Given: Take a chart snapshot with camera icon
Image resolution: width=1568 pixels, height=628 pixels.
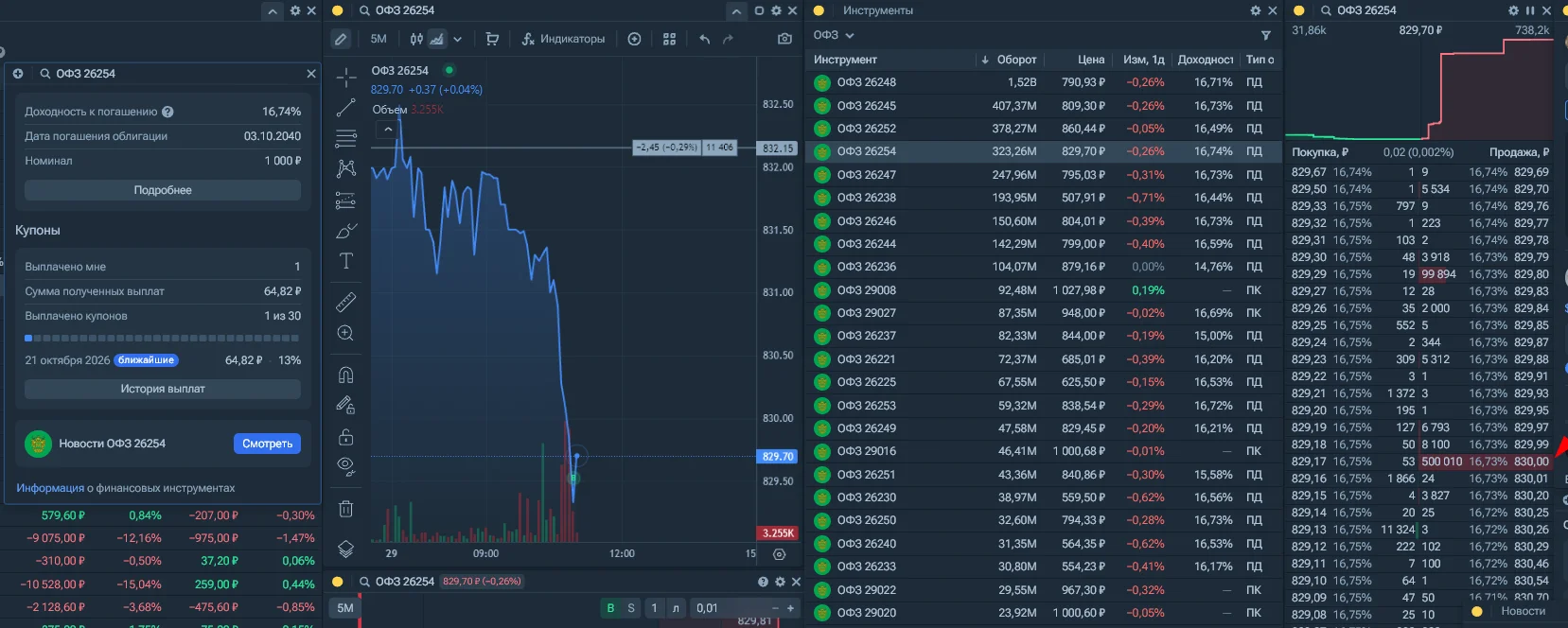Looking at the screenshot, I should (x=784, y=39).
